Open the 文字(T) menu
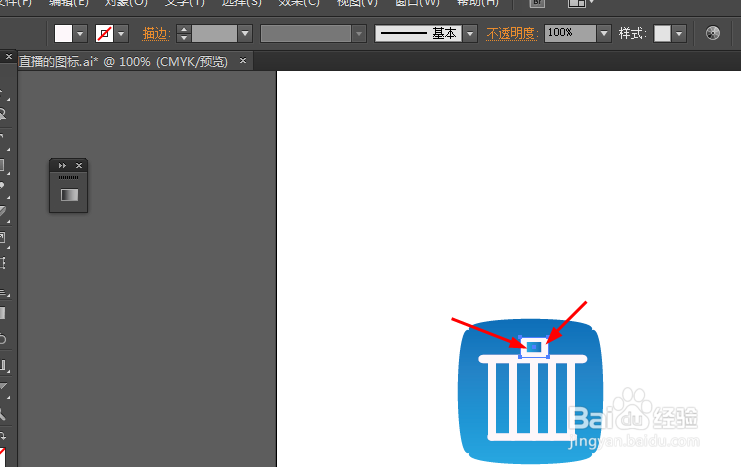Viewport: 741px width, 467px height. point(185,3)
